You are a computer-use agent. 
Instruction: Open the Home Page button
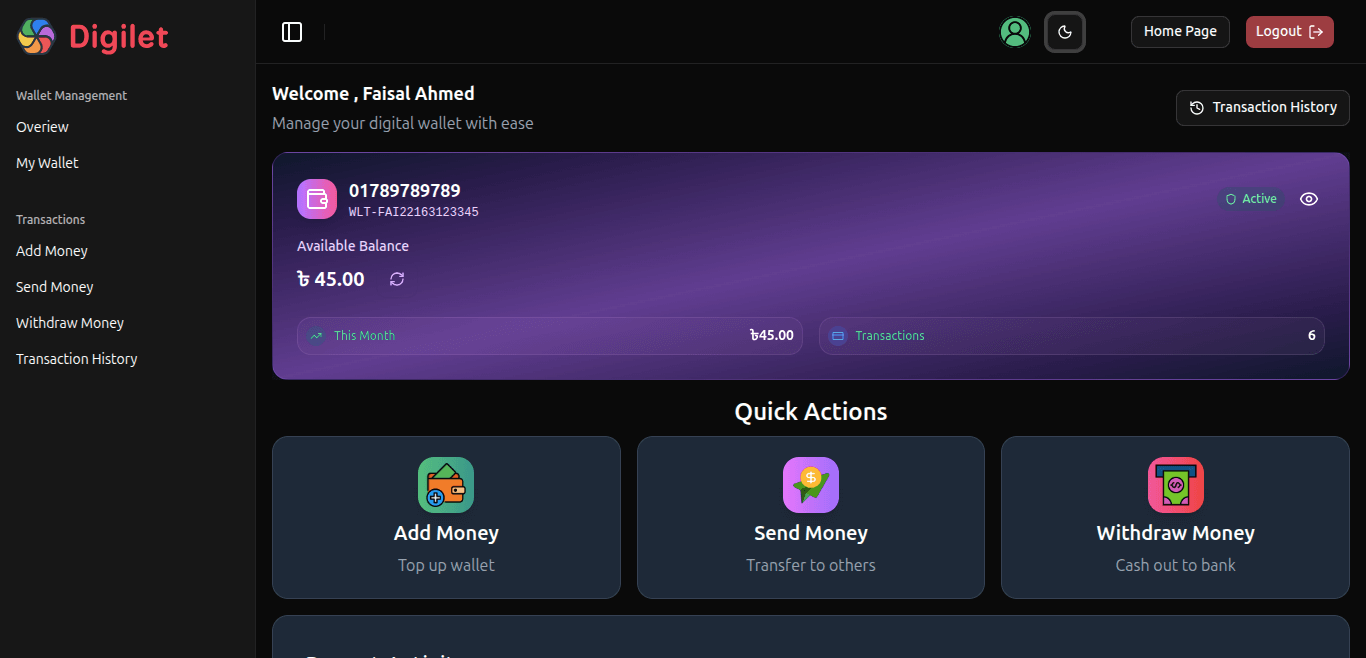point(1180,31)
